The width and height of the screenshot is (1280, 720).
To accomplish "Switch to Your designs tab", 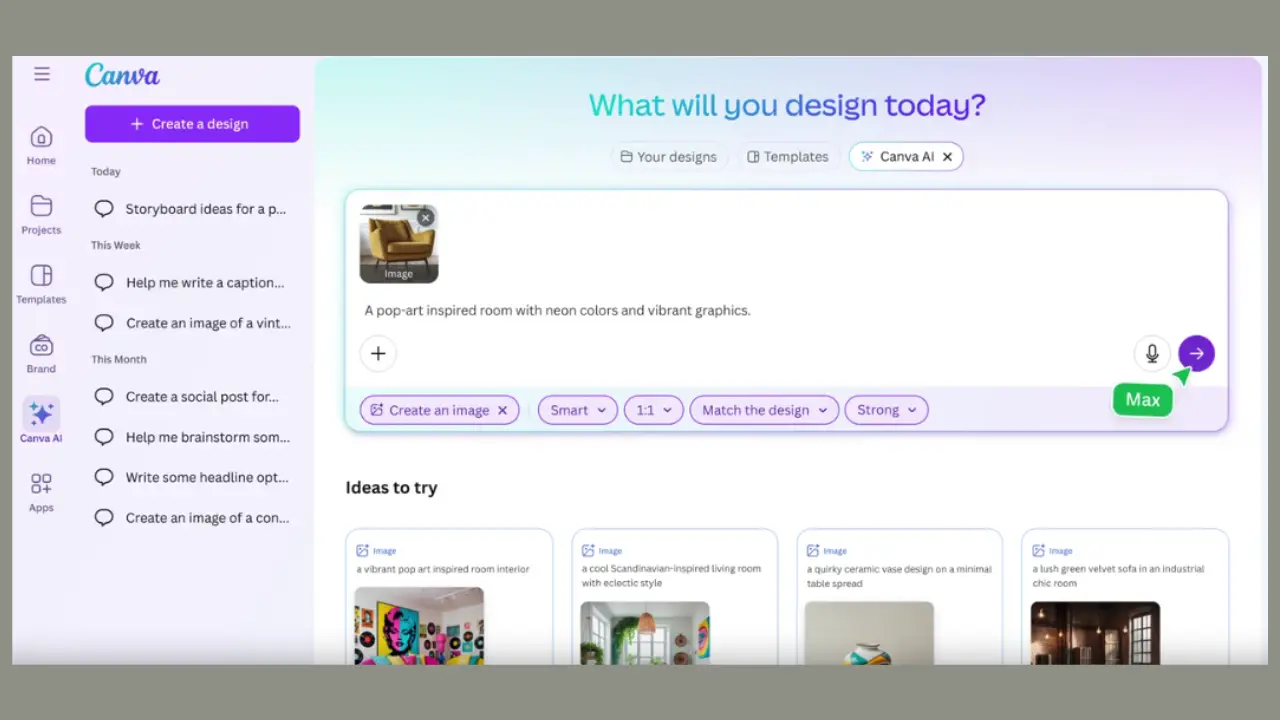I will click(668, 157).
